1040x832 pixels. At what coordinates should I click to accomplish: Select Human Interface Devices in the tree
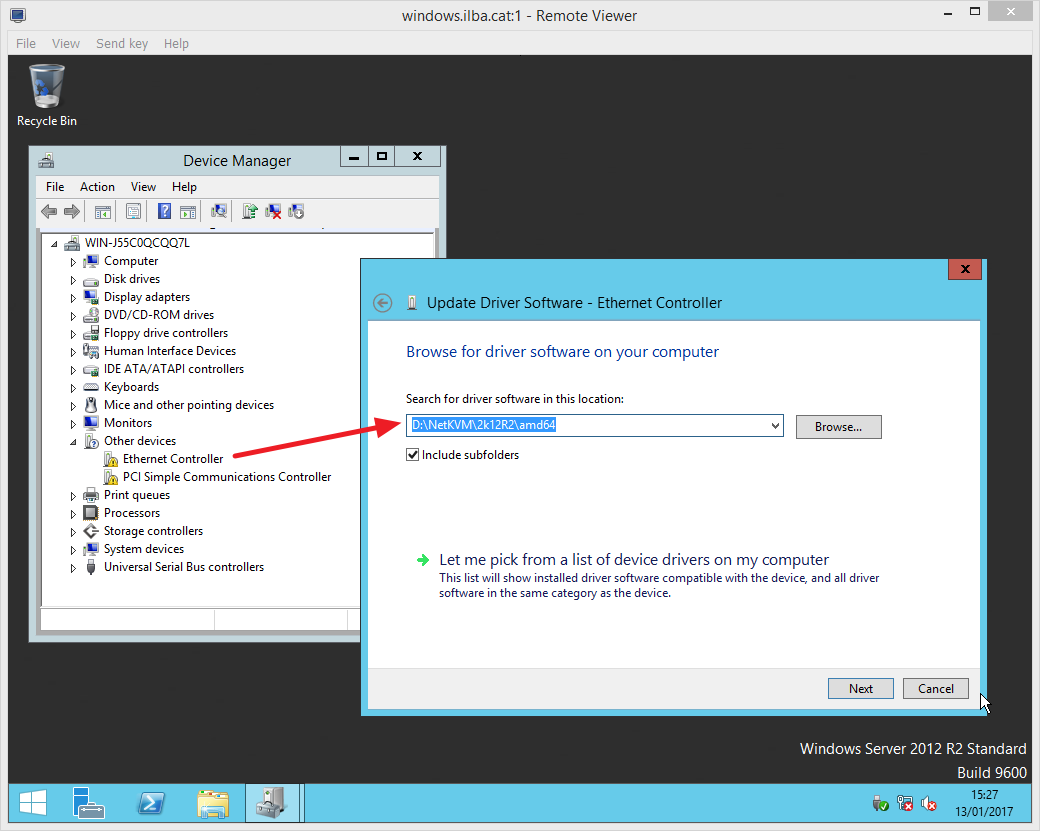coord(170,351)
